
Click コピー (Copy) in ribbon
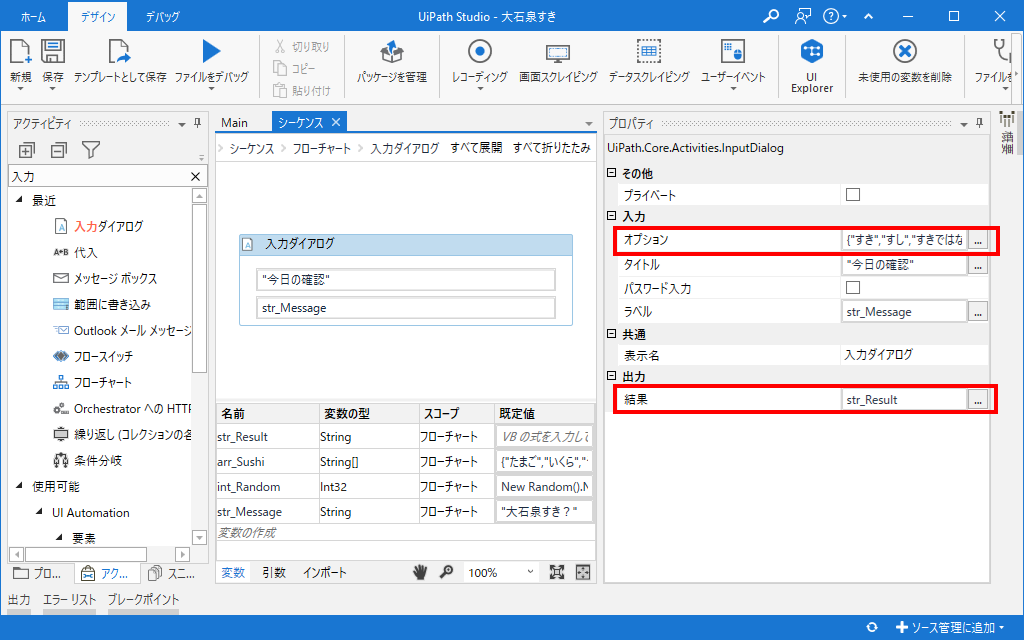[294, 68]
